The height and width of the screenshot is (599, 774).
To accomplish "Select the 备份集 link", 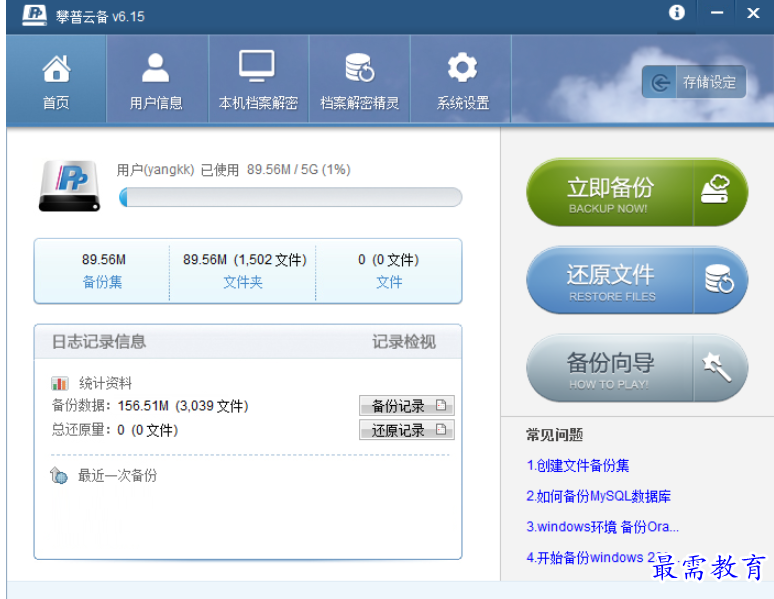I will (x=102, y=282).
